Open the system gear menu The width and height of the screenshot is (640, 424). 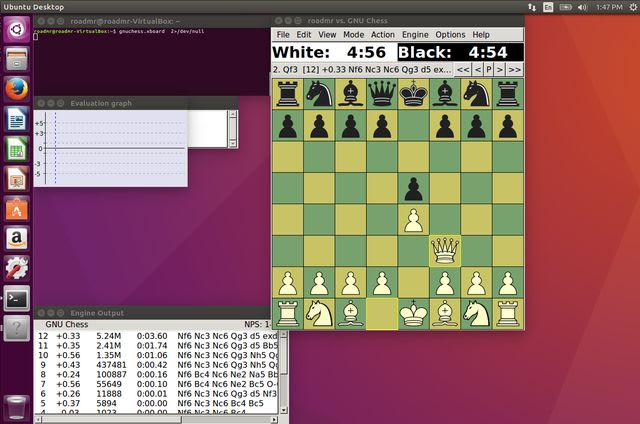coord(633,7)
